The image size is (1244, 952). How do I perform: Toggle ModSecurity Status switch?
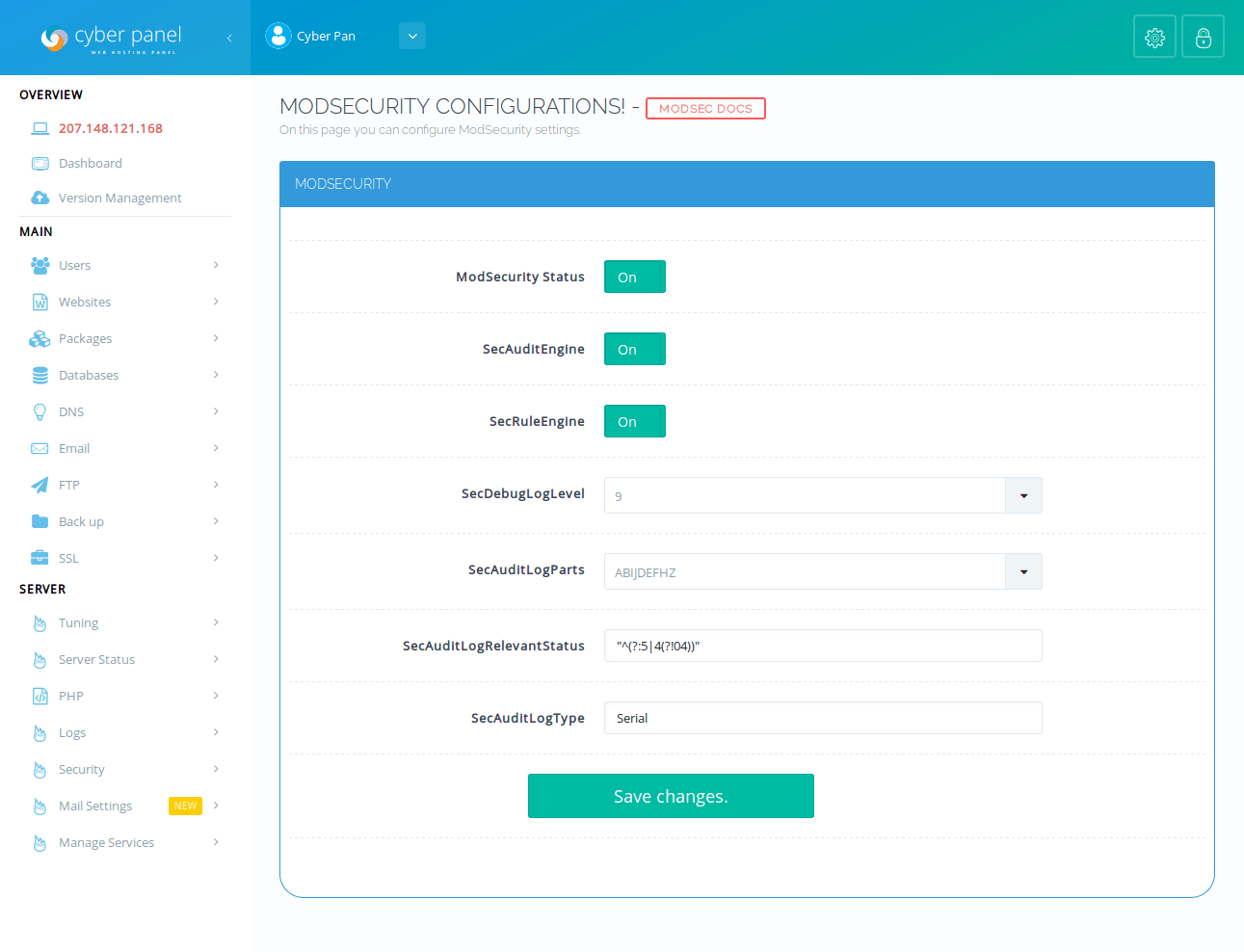[x=635, y=277]
